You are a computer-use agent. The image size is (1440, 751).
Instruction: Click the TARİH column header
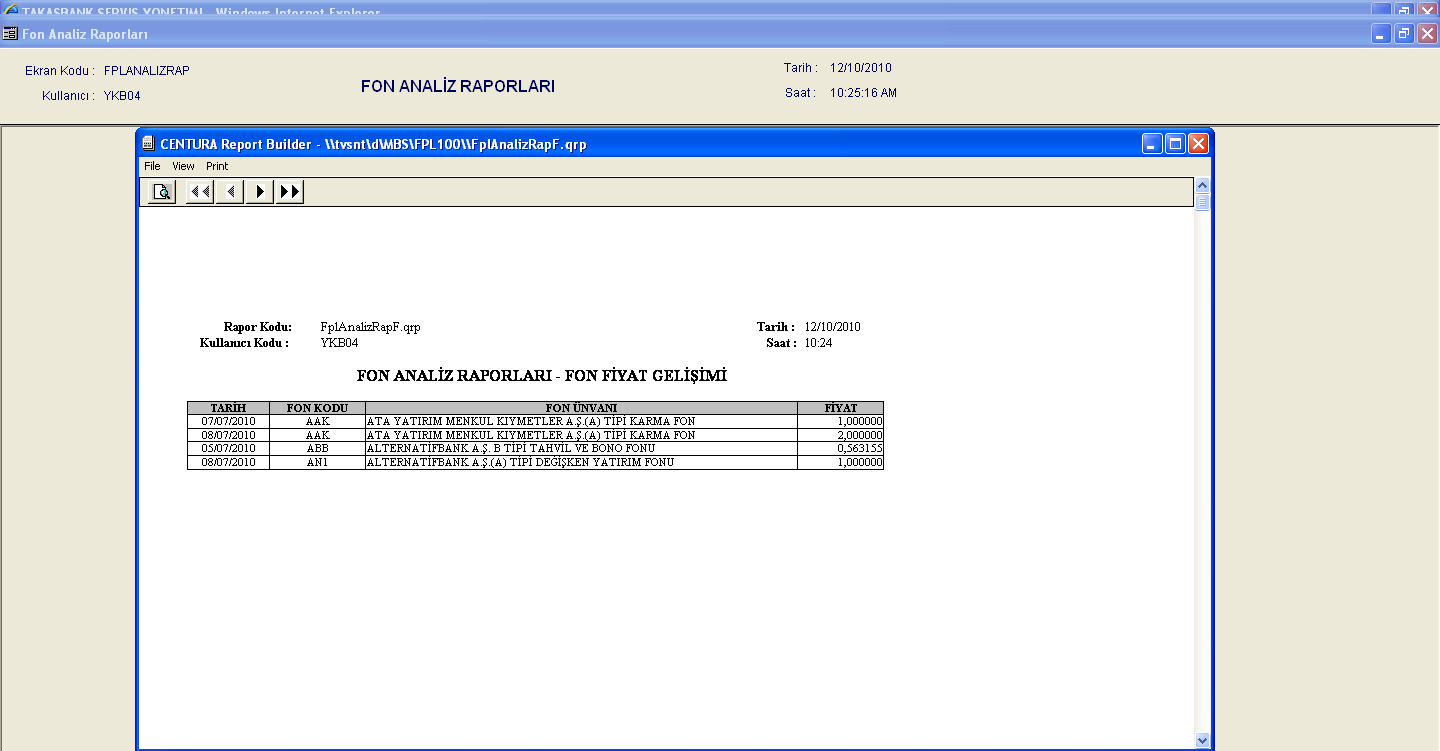click(x=228, y=408)
